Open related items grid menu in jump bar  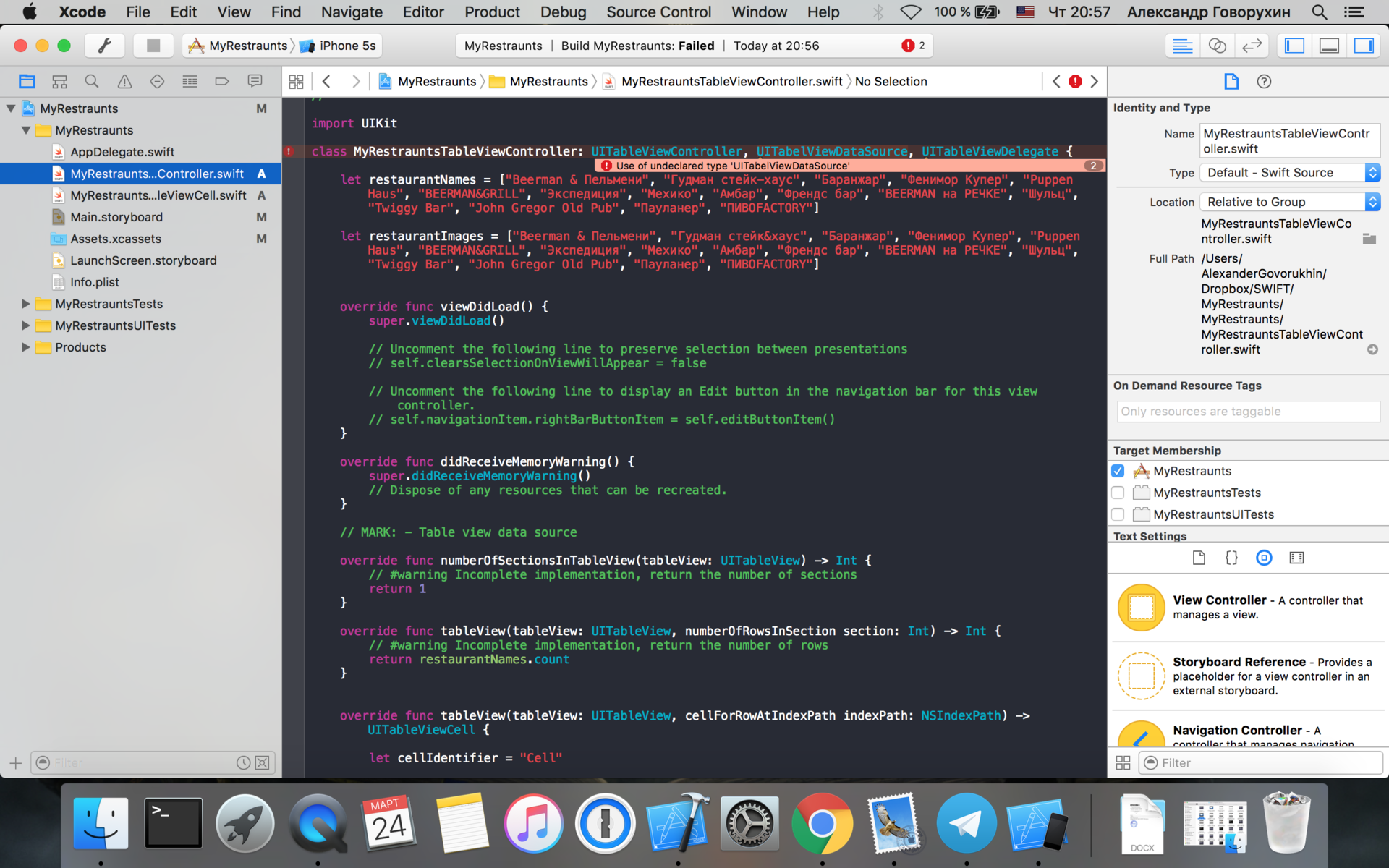coord(296,82)
